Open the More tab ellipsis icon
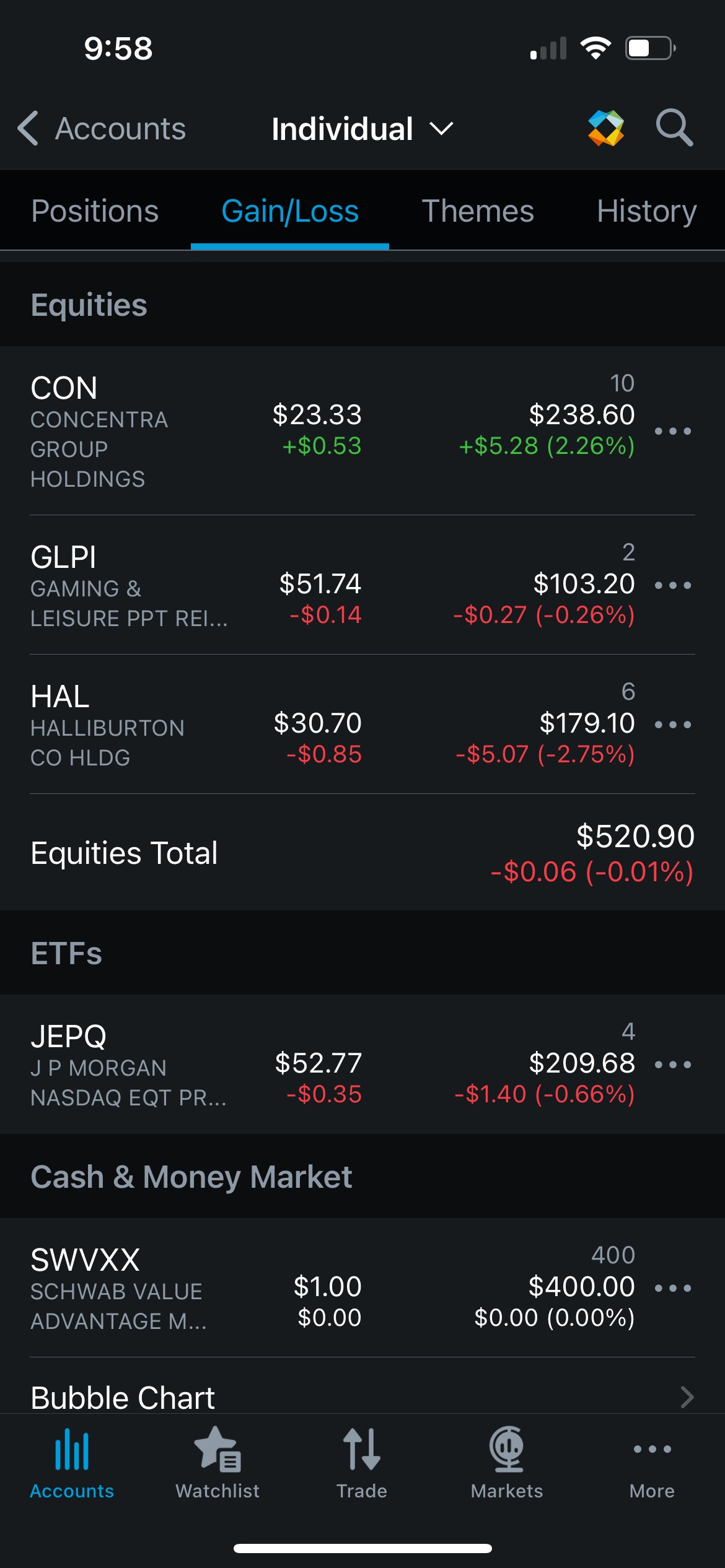Screen dimensions: 725x1568 pyautogui.click(x=652, y=1449)
